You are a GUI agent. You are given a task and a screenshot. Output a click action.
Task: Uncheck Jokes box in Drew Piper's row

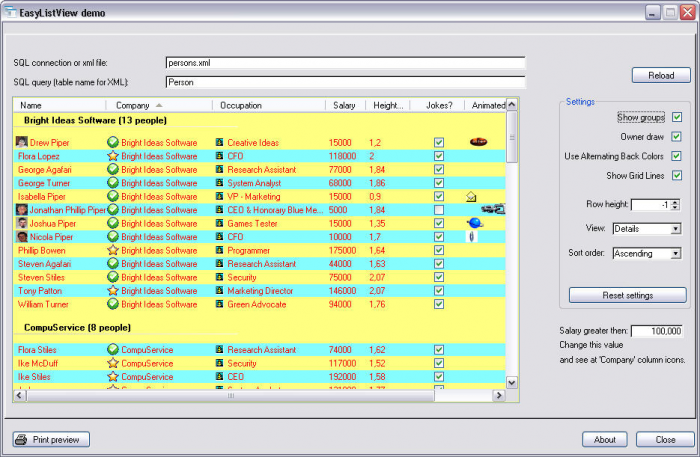tap(439, 142)
